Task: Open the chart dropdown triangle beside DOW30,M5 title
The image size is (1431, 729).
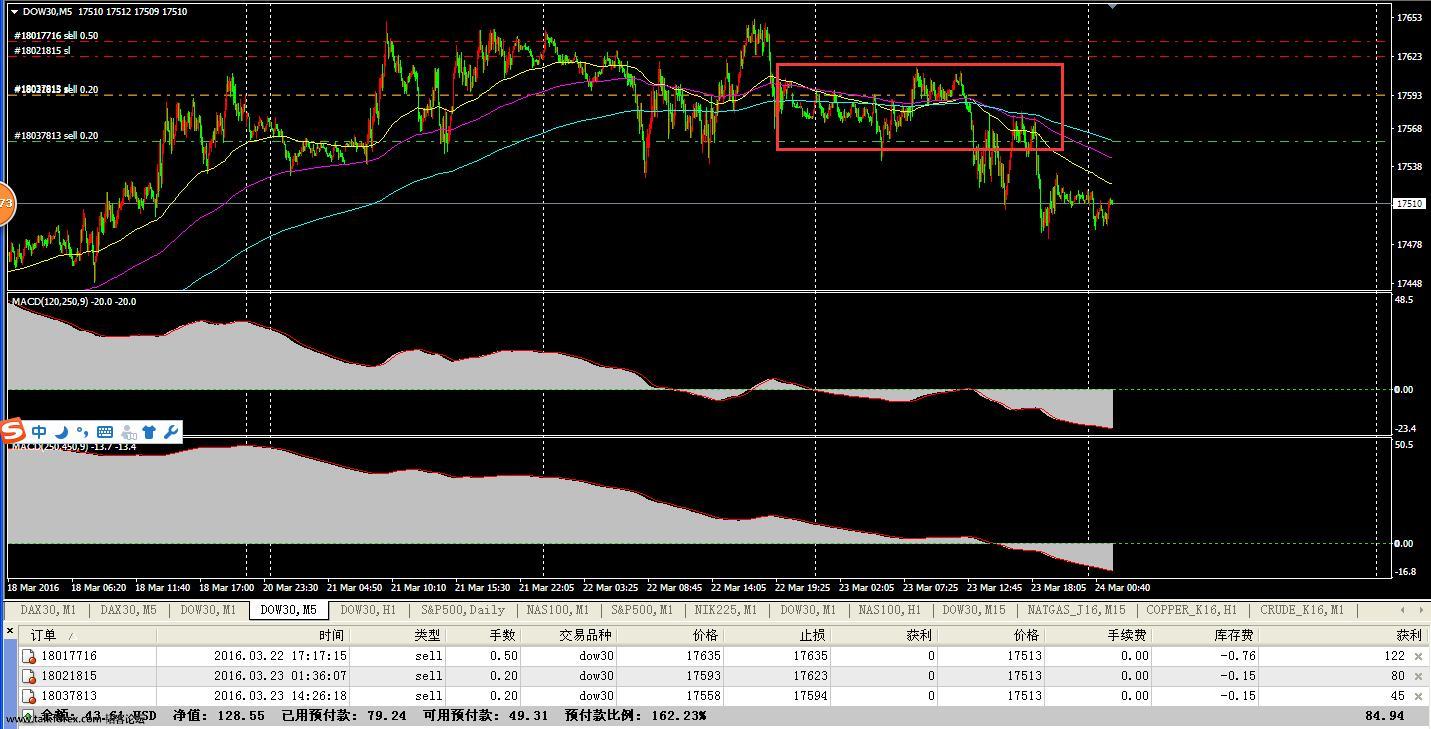Action: (14, 12)
